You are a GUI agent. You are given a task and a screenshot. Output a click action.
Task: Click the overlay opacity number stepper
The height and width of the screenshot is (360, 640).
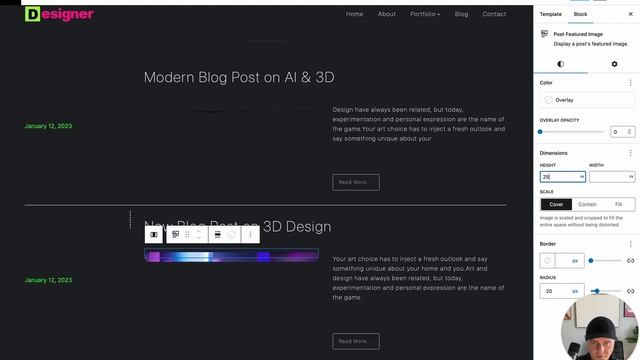(x=629, y=132)
